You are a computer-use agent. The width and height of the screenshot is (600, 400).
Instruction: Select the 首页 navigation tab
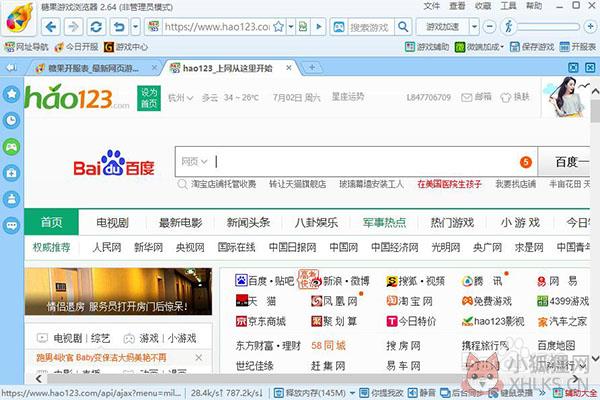tap(51, 222)
